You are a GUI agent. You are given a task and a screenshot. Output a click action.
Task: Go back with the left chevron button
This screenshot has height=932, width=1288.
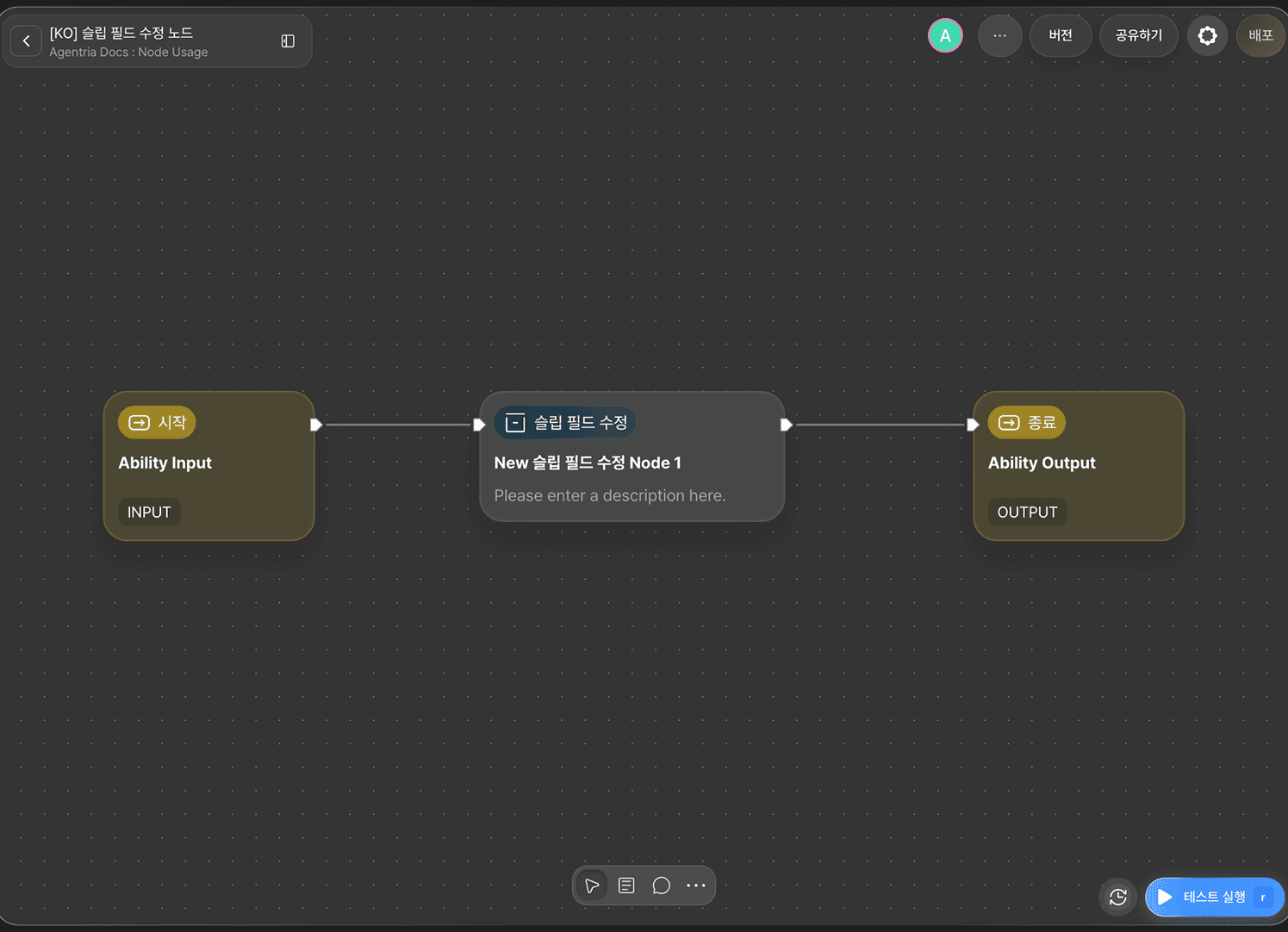click(x=26, y=40)
